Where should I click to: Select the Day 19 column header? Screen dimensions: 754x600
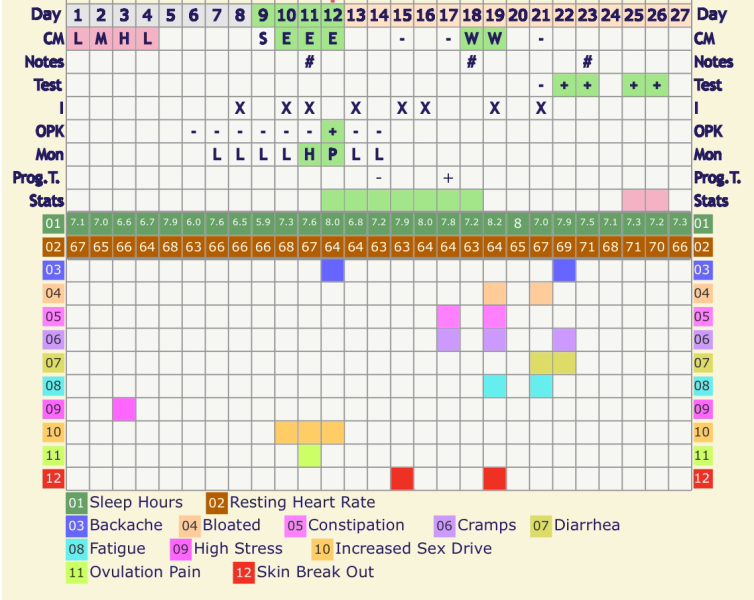(x=495, y=15)
